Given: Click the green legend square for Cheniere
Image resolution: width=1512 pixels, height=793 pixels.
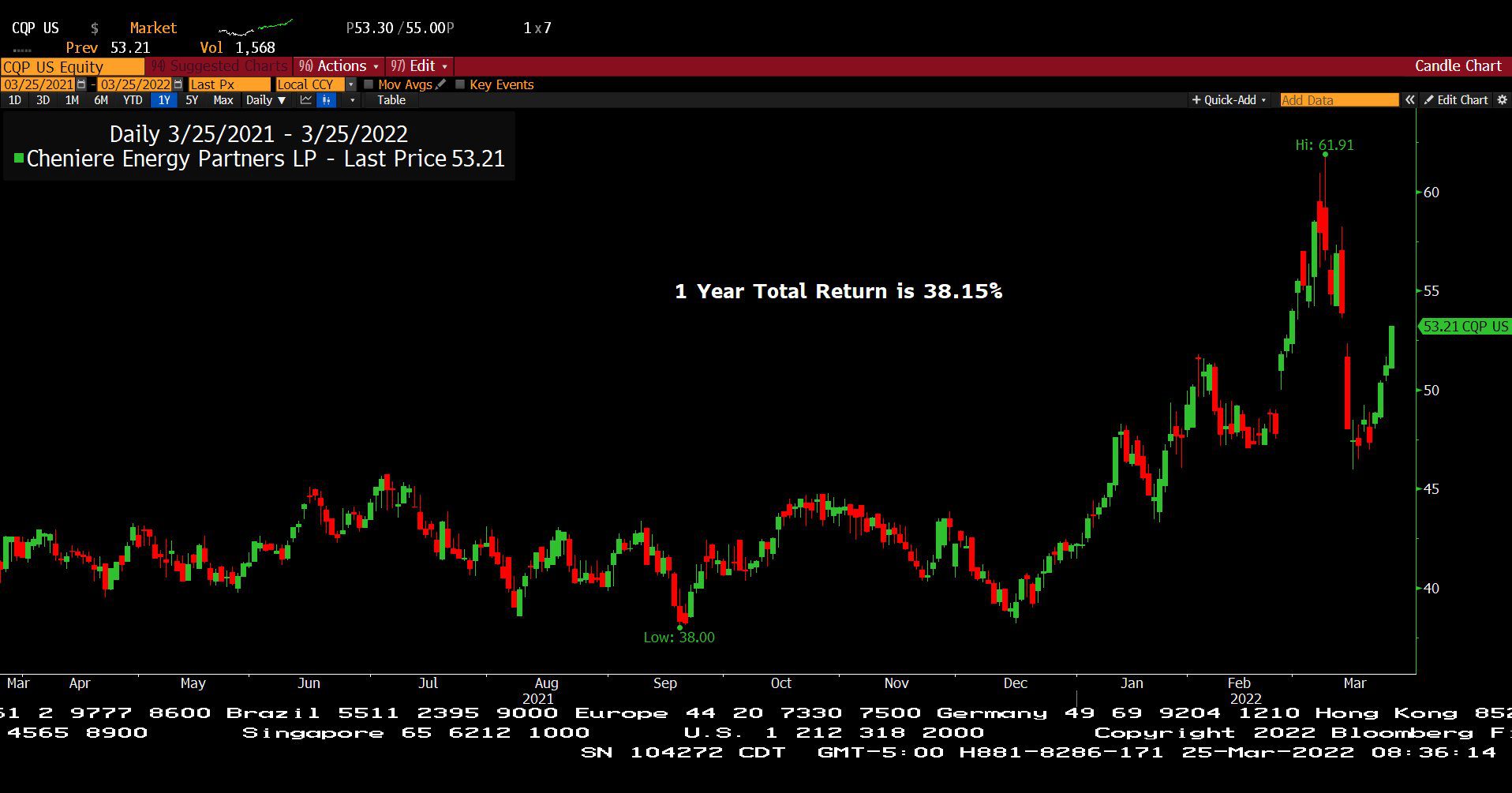Looking at the screenshot, I should point(19,159).
